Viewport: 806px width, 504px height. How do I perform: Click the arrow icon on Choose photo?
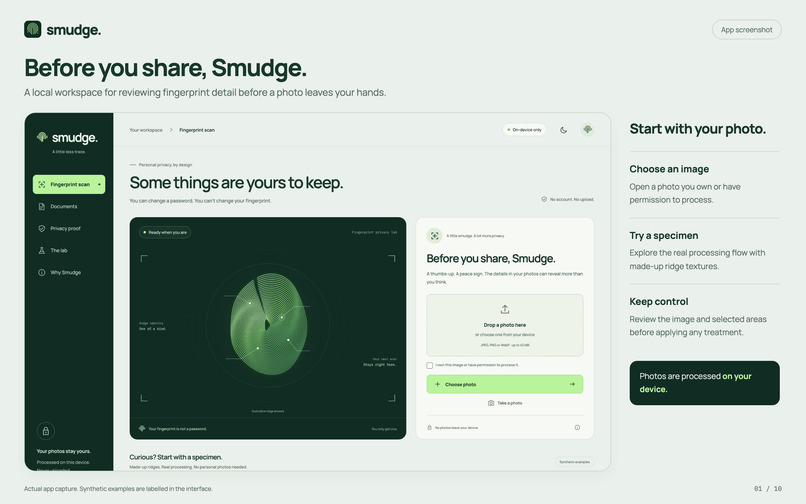(572, 384)
